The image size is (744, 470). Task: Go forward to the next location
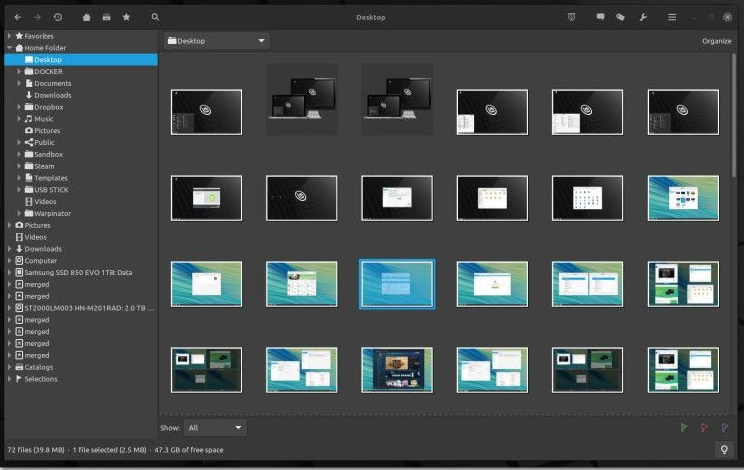click(37, 17)
